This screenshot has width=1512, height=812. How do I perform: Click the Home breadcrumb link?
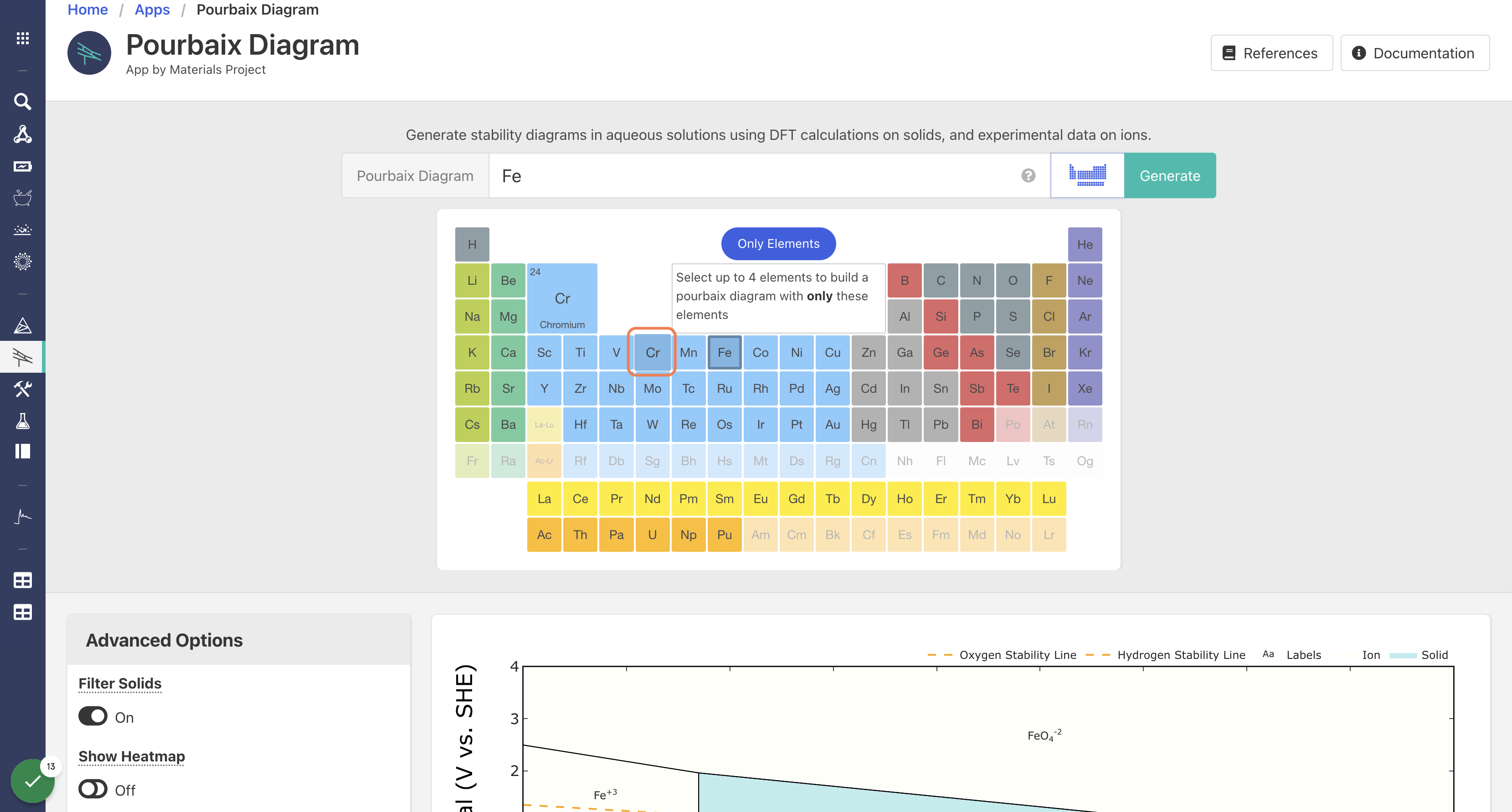(x=87, y=10)
